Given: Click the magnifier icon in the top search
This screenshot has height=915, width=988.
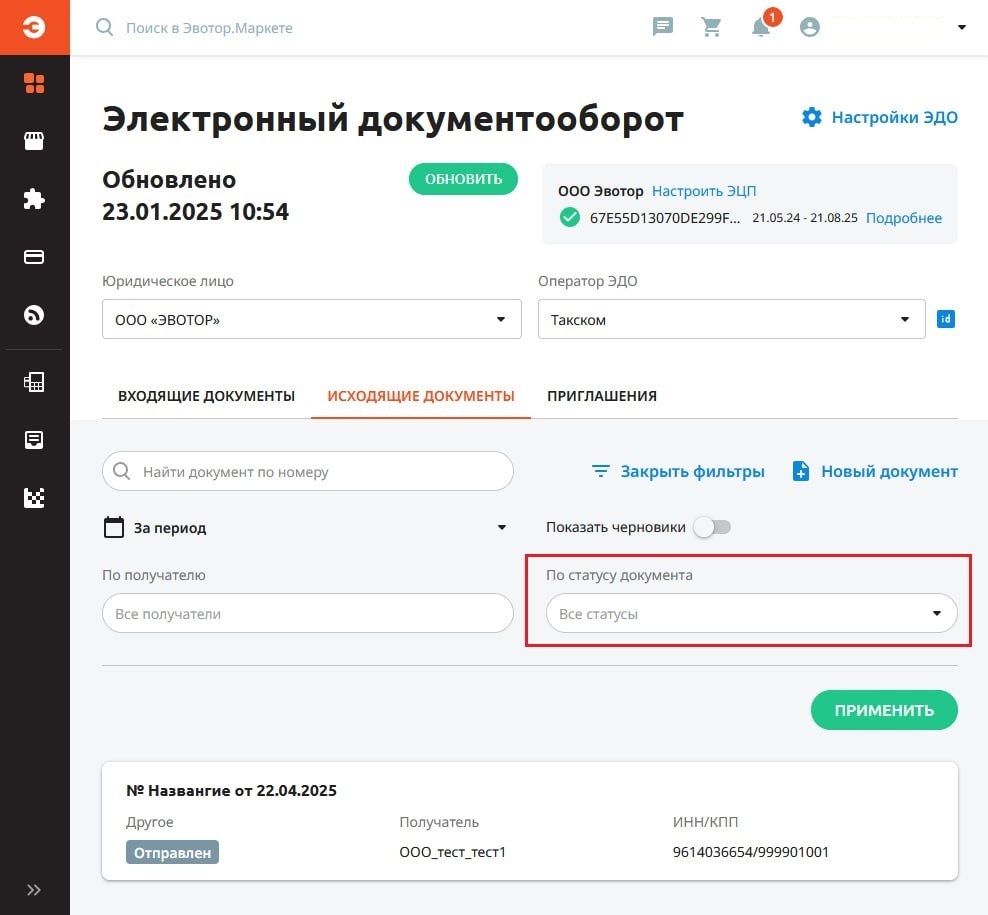Looking at the screenshot, I should click(105, 27).
